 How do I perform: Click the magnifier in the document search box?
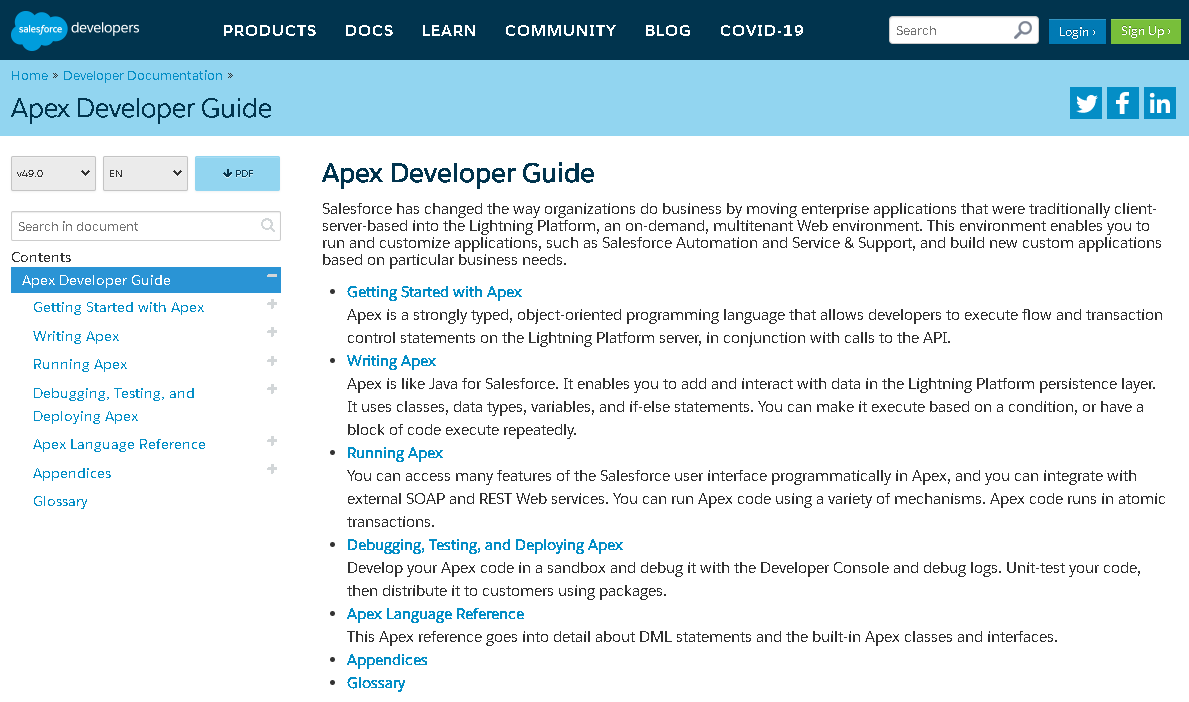click(x=268, y=226)
